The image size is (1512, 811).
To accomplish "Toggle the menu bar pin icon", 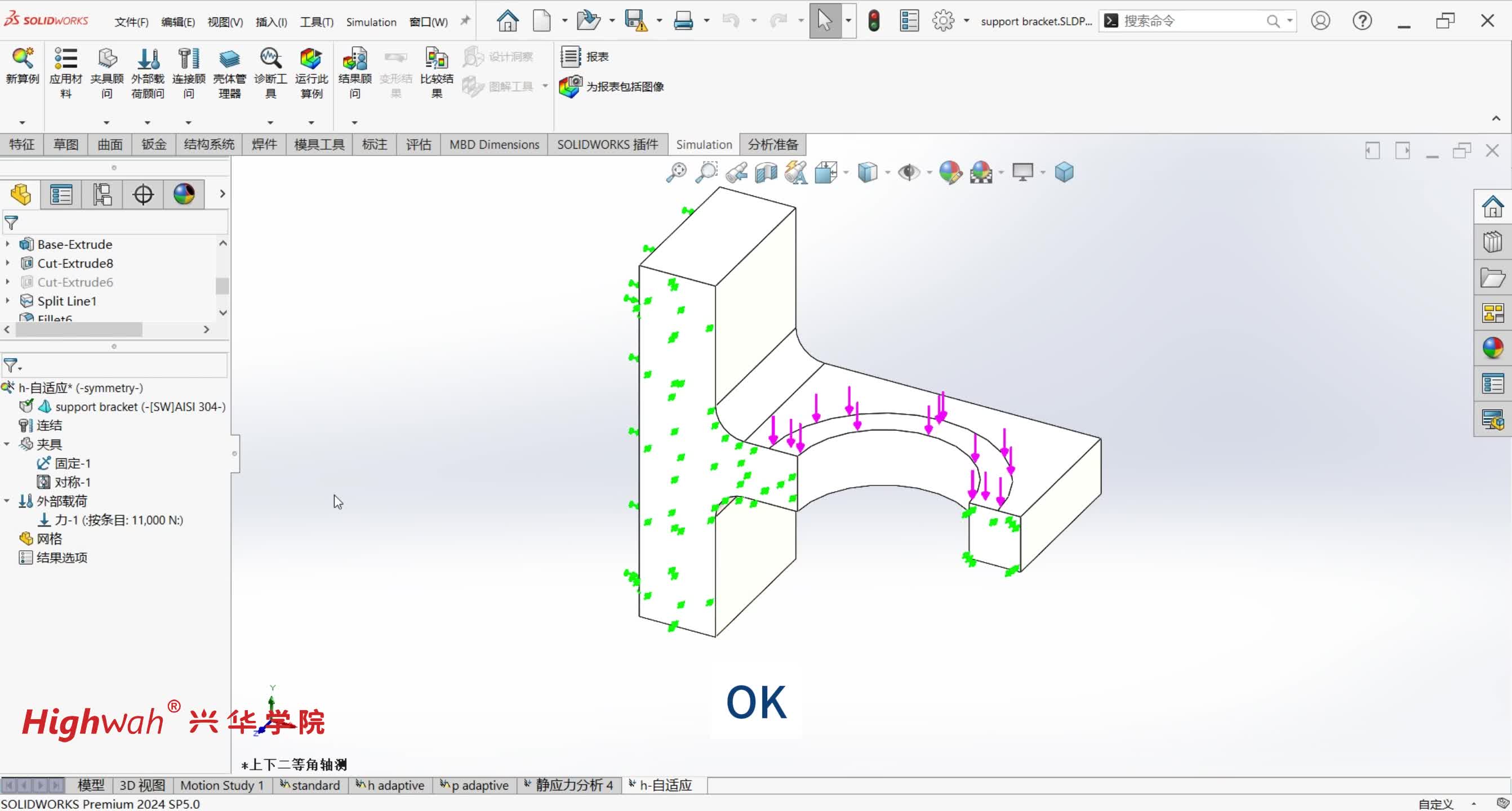I will pos(465,21).
